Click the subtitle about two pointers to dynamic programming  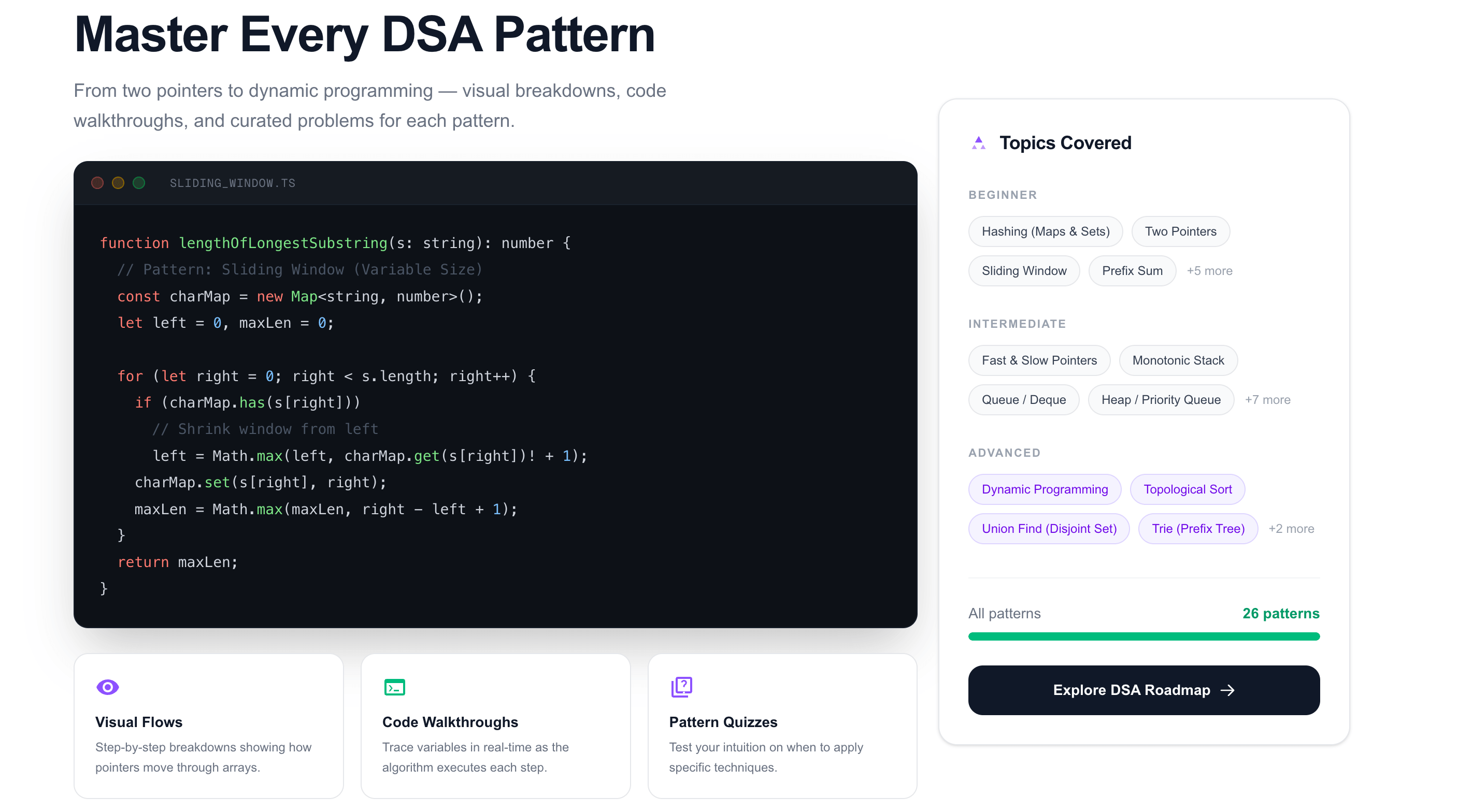369,106
